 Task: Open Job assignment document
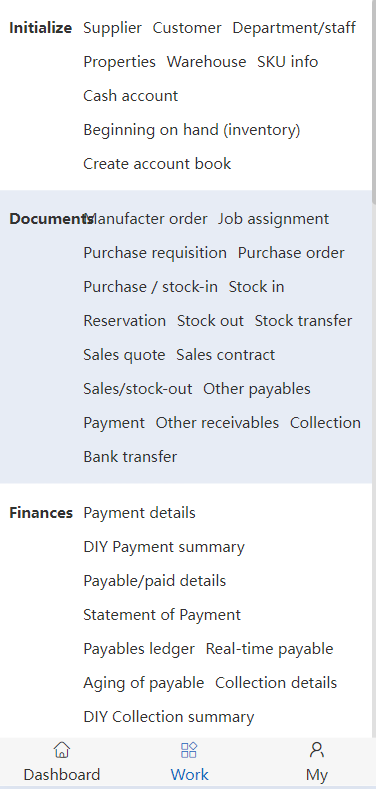[x=273, y=219]
